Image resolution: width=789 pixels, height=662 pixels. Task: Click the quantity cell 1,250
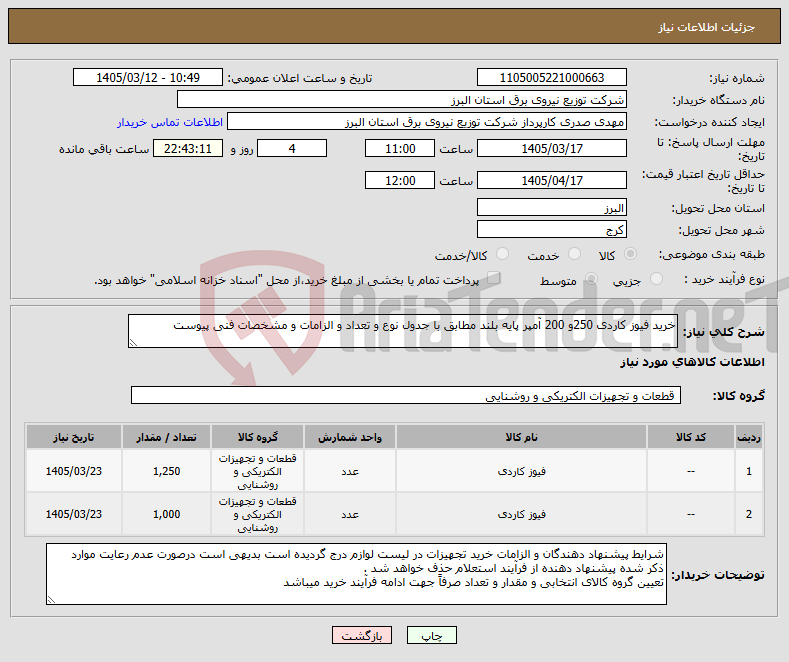(x=166, y=471)
